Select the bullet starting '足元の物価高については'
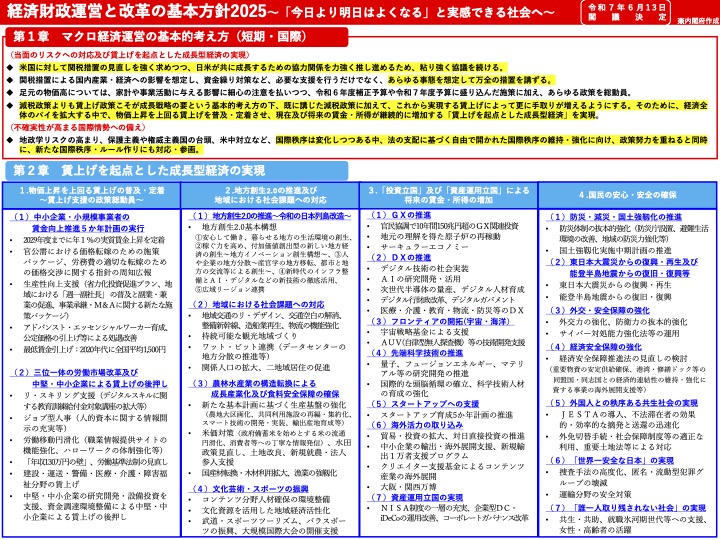Screen dimensions: 720x540 coord(326,92)
